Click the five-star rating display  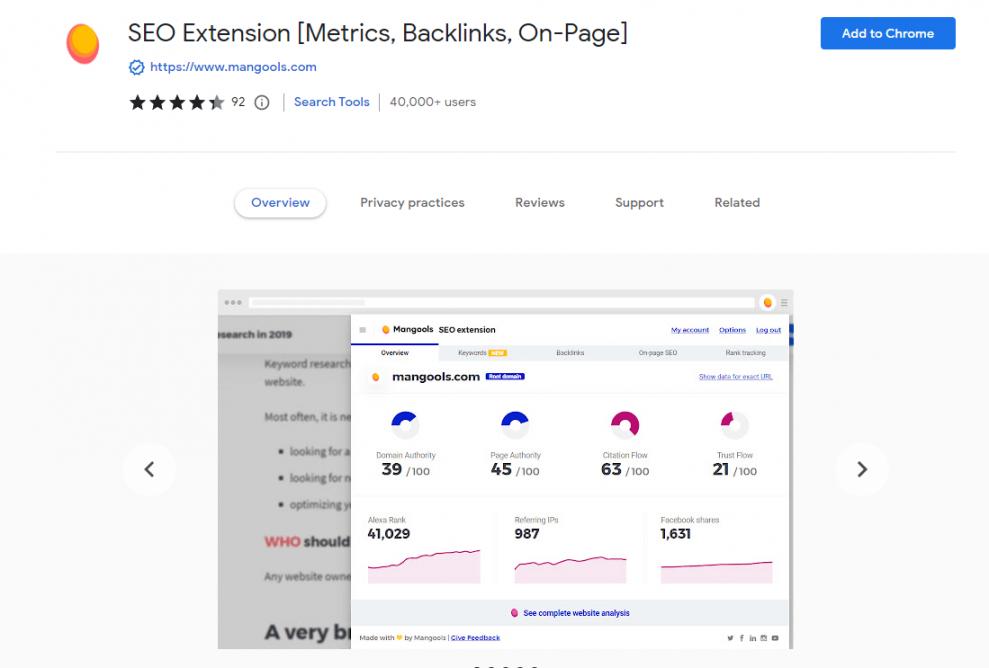(x=177, y=102)
